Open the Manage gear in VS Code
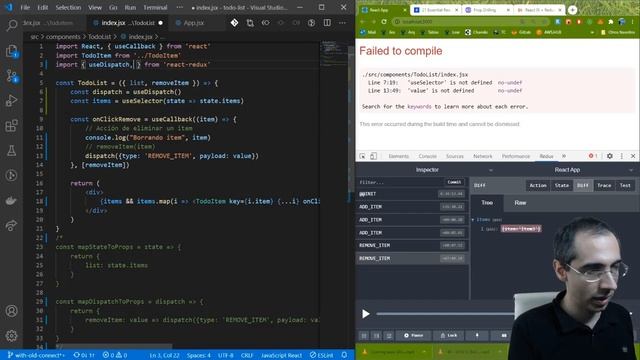This screenshot has width=640, height=360. 11,336
